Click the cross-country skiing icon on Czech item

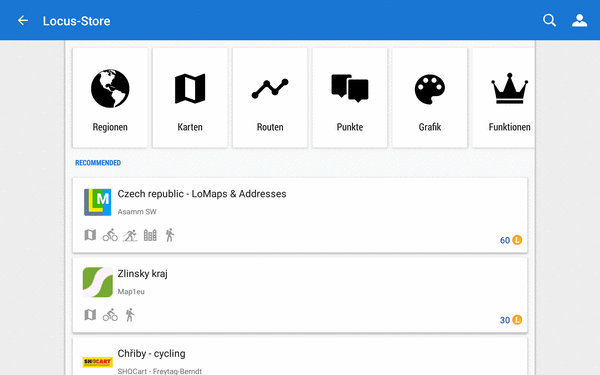tap(130, 235)
